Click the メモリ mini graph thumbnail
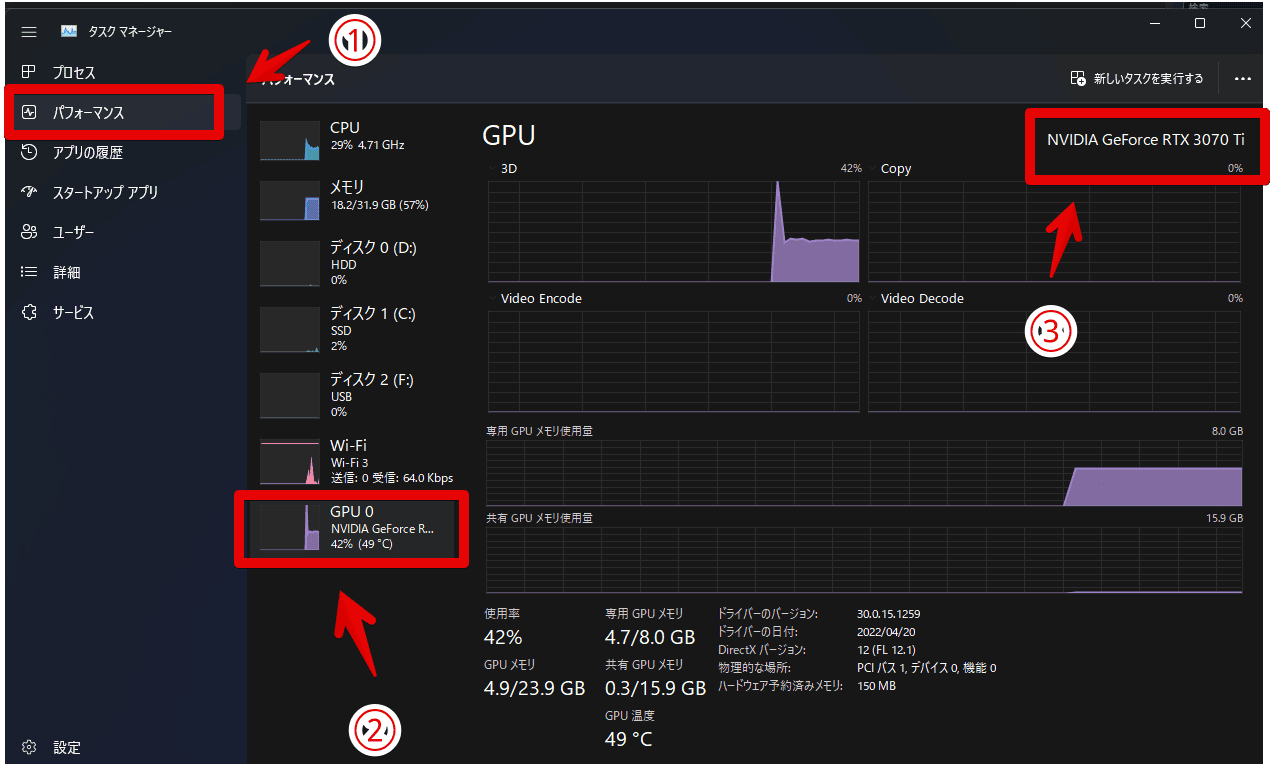 click(289, 200)
